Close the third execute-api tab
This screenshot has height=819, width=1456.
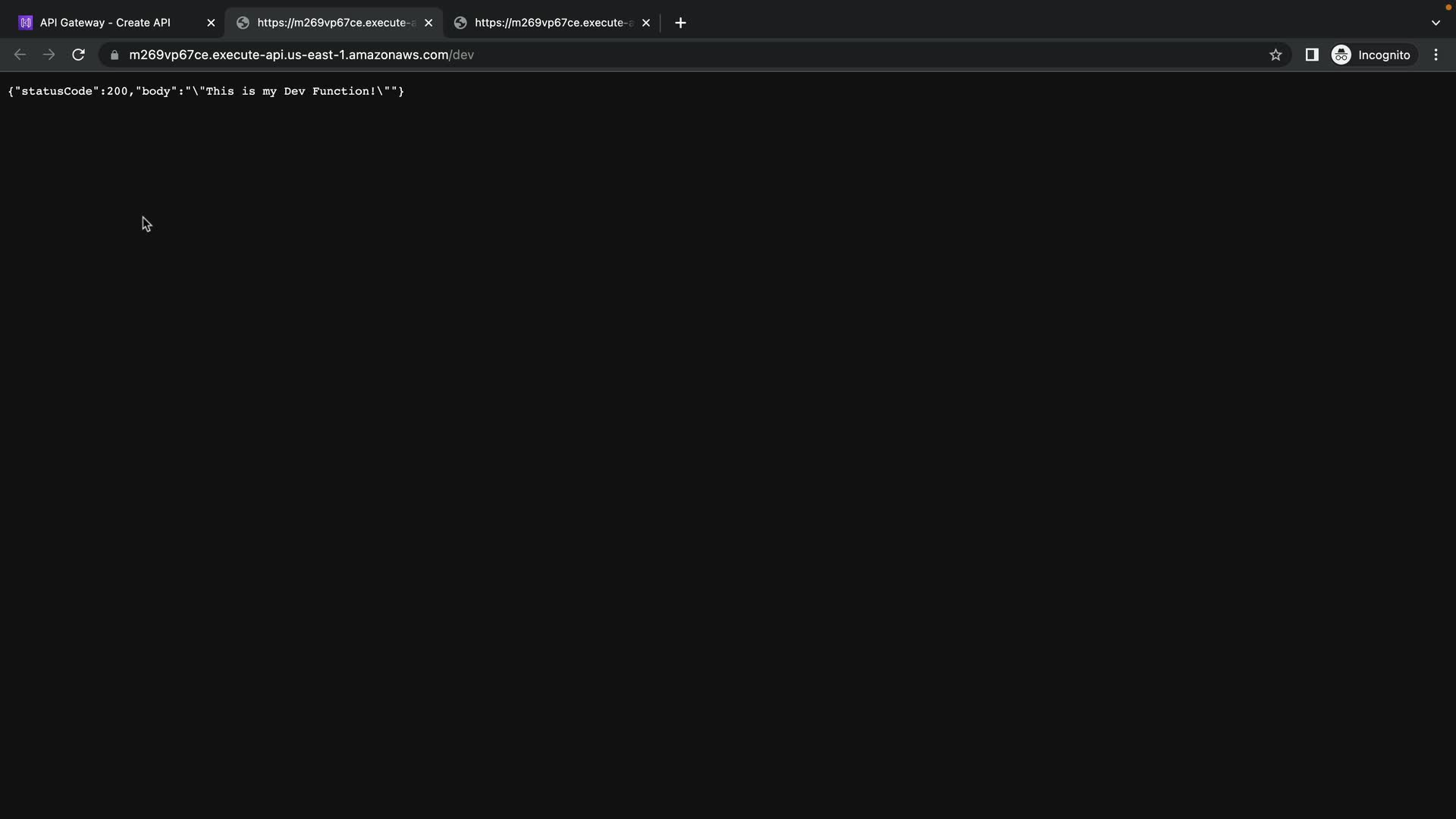click(646, 23)
